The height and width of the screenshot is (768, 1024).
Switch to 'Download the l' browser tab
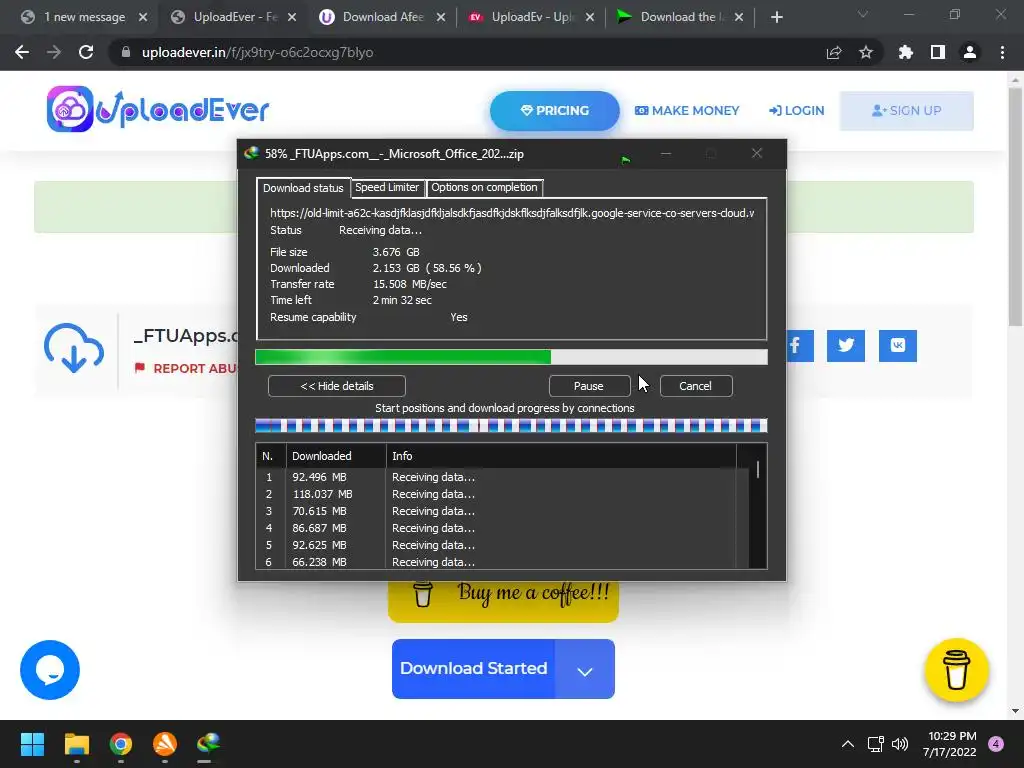tap(680, 17)
